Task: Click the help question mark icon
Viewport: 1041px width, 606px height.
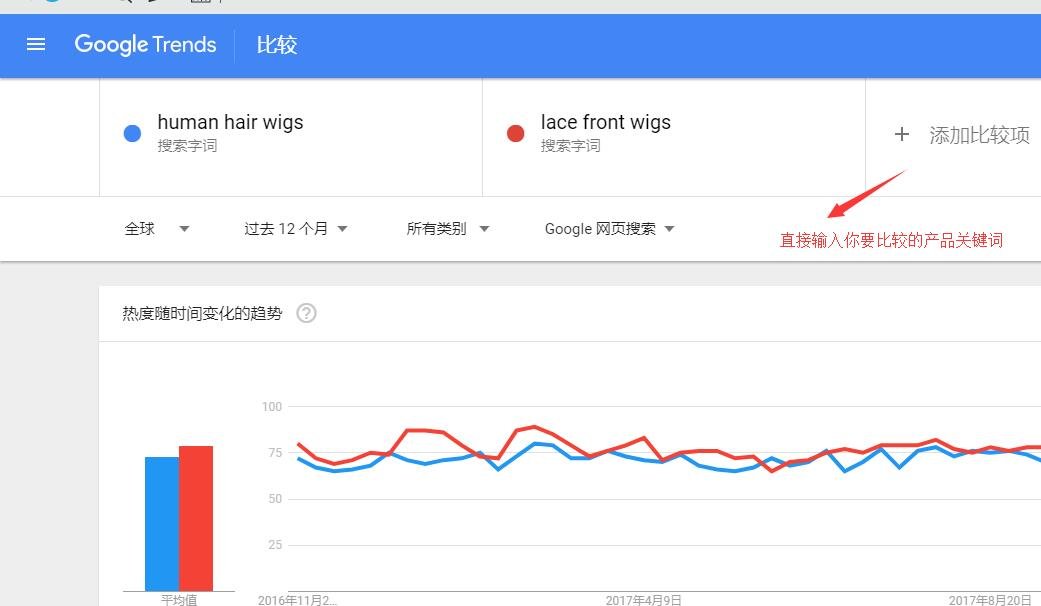Action: click(x=307, y=313)
